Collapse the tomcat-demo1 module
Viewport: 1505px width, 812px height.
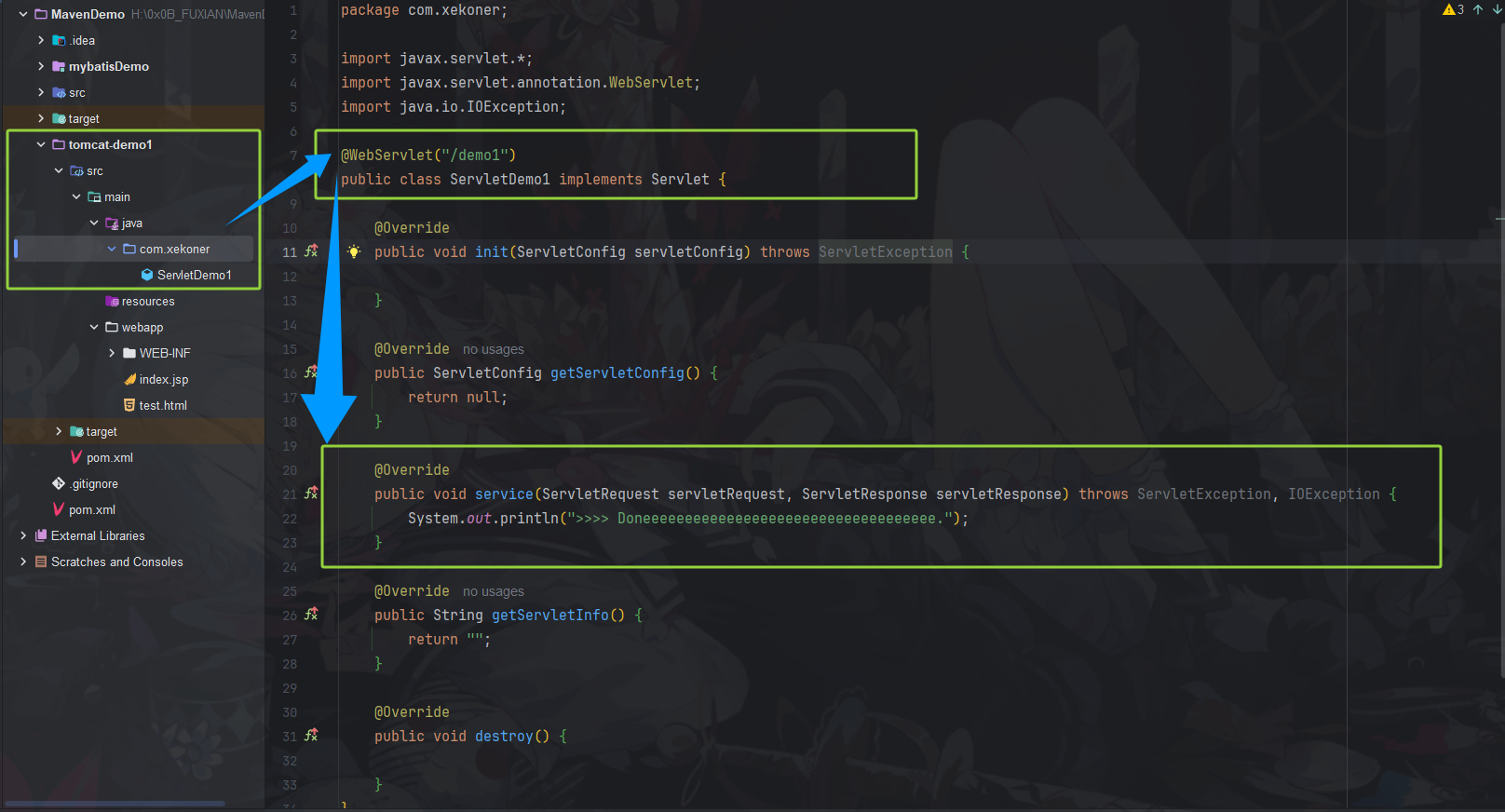[41, 144]
